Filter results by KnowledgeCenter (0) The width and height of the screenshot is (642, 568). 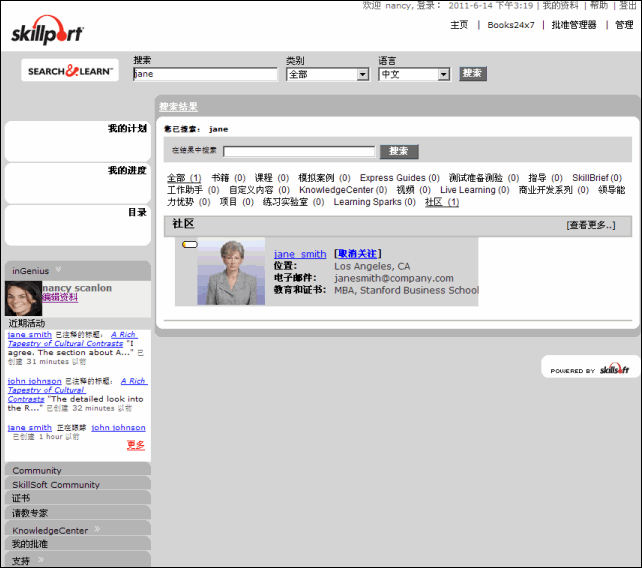pos(343,190)
